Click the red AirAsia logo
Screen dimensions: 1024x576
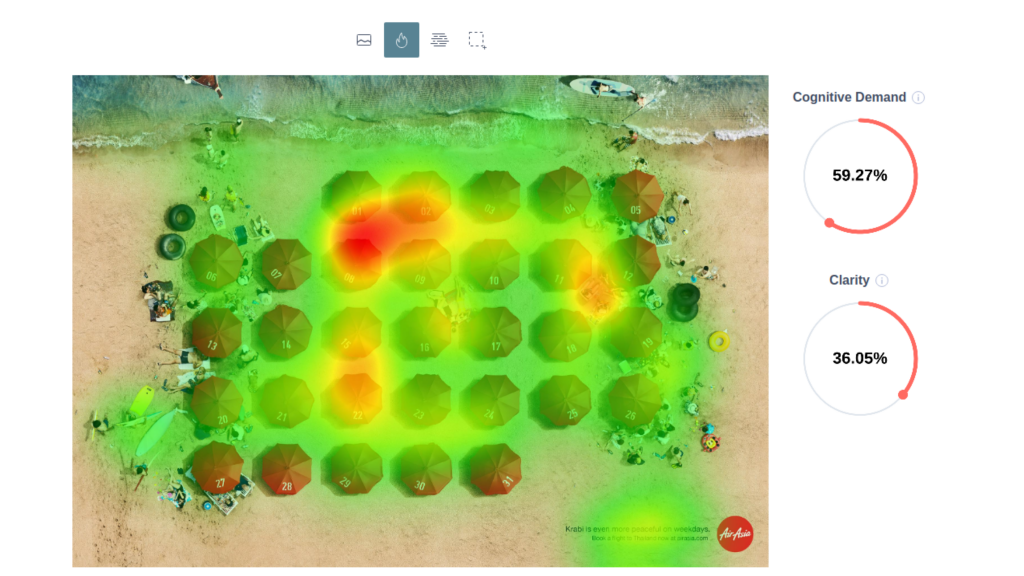pos(735,533)
